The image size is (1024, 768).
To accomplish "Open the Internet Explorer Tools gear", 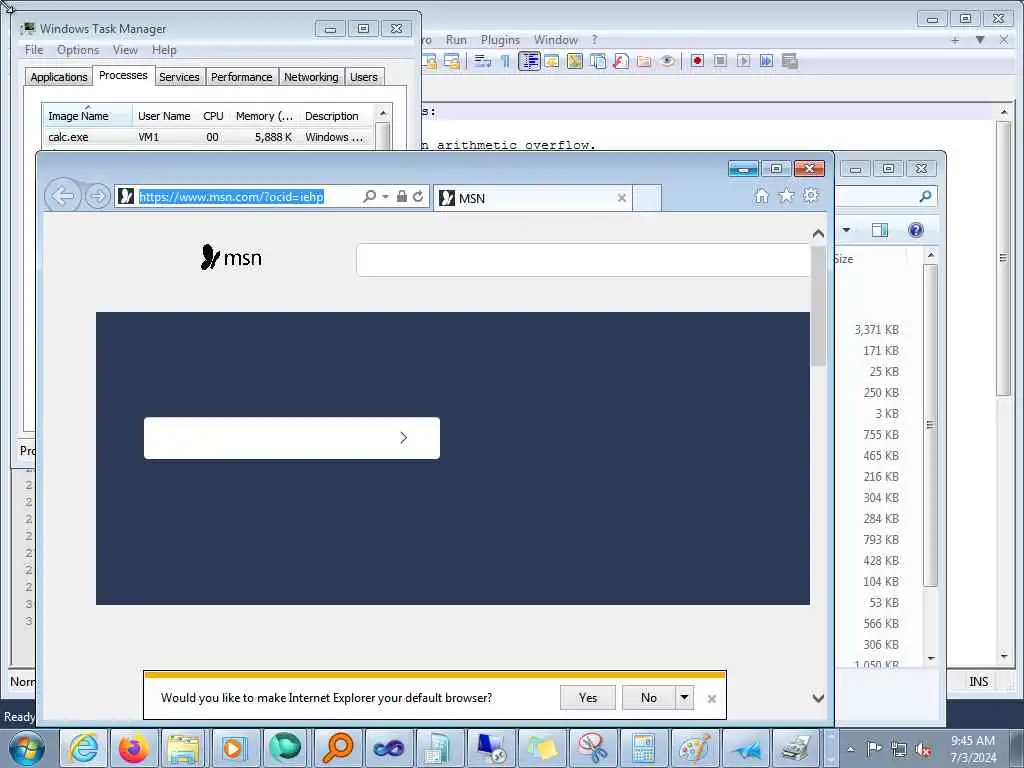I will (810, 195).
